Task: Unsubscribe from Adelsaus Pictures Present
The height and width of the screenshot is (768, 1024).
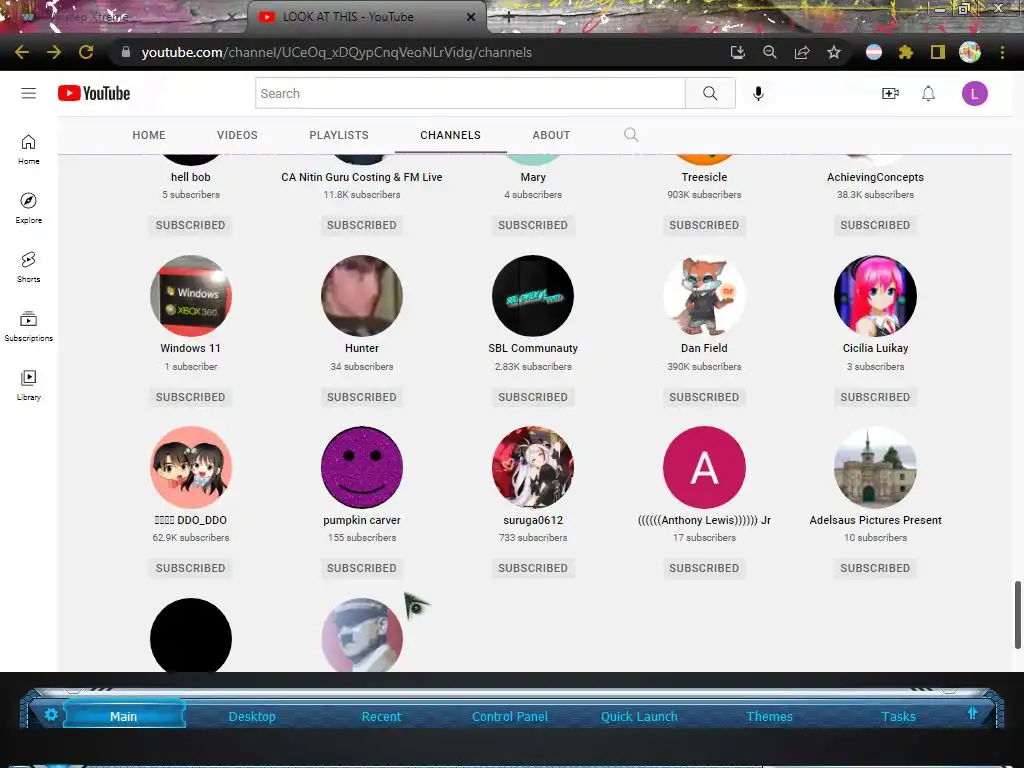Action: click(875, 568)
